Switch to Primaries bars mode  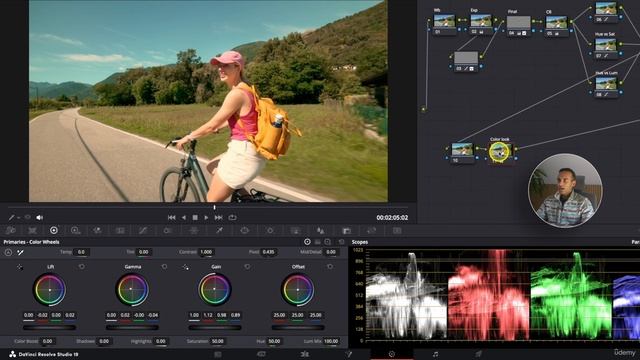click(318, 242)
